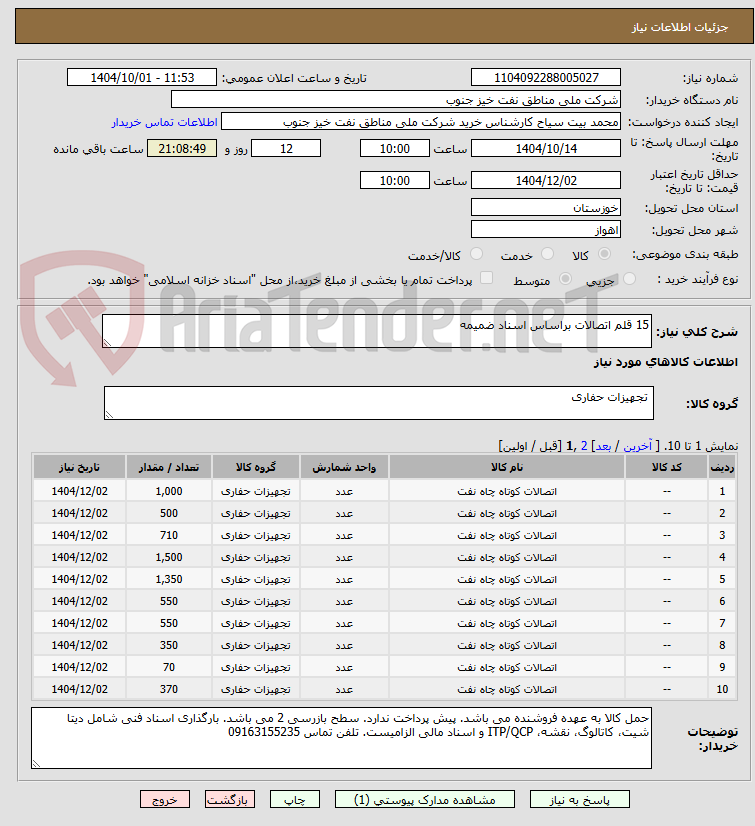This screenshot has width=755, height=826.
Task: Click row number 9 cell
Action: click(x=722, y=667)
